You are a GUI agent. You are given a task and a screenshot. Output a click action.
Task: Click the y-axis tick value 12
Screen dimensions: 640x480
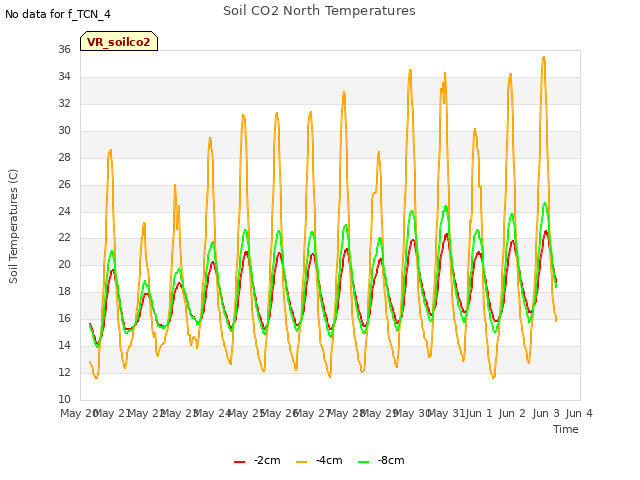[64, 372]
